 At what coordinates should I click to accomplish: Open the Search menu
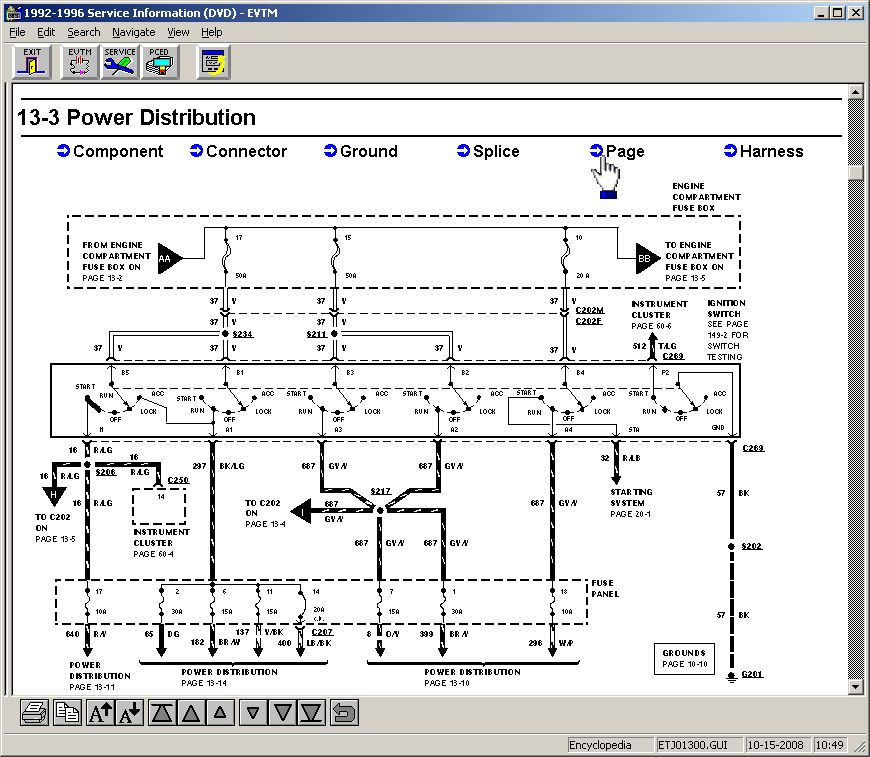pyautogui.click(x=84, y=32)
